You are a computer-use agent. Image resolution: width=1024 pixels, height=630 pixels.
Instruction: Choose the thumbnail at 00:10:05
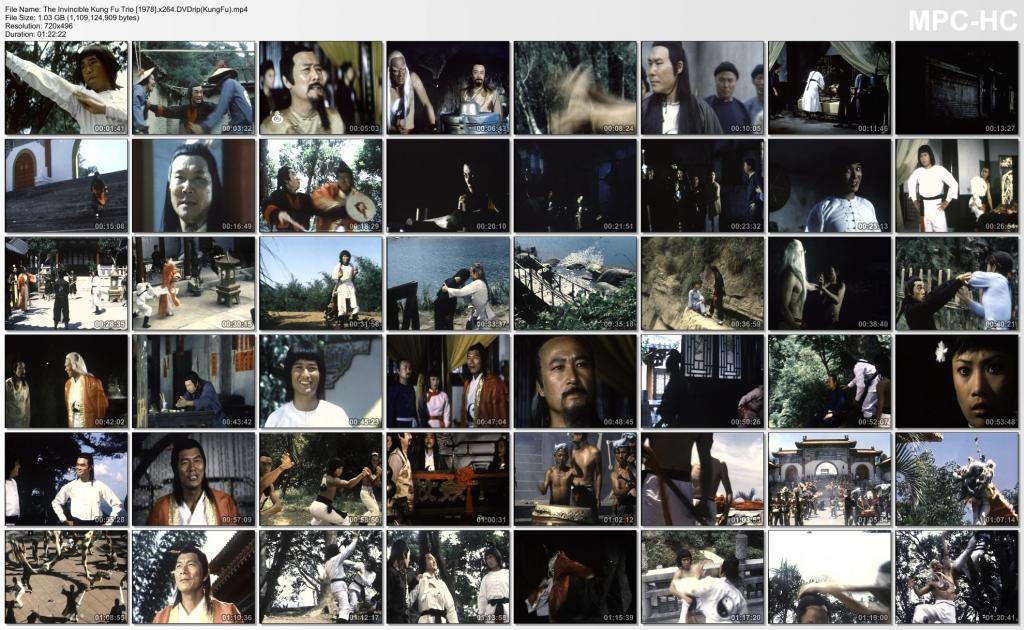(702, 88)
